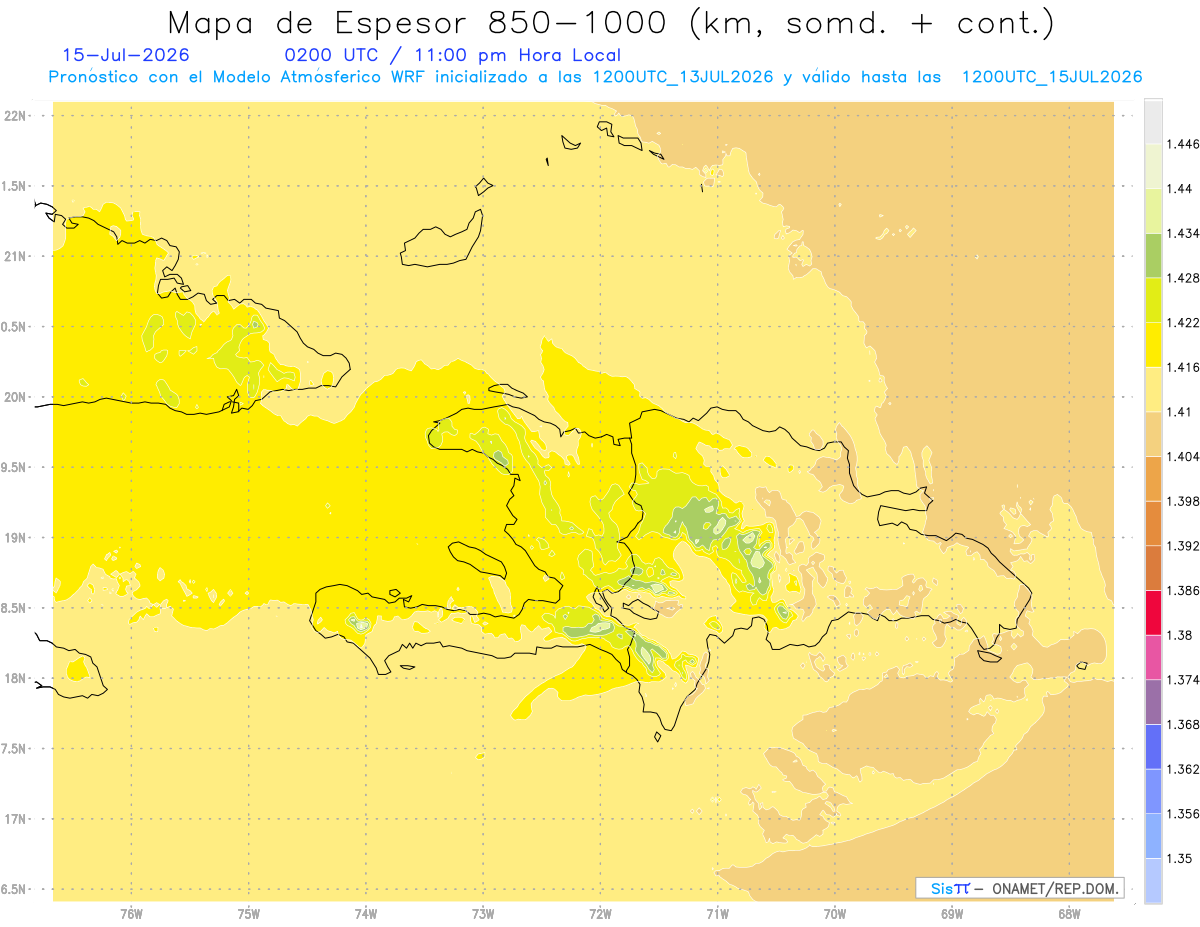Select the date label '15-Jul-2026'
This screenshot has height=927, width=1200.
click(126, 56)
